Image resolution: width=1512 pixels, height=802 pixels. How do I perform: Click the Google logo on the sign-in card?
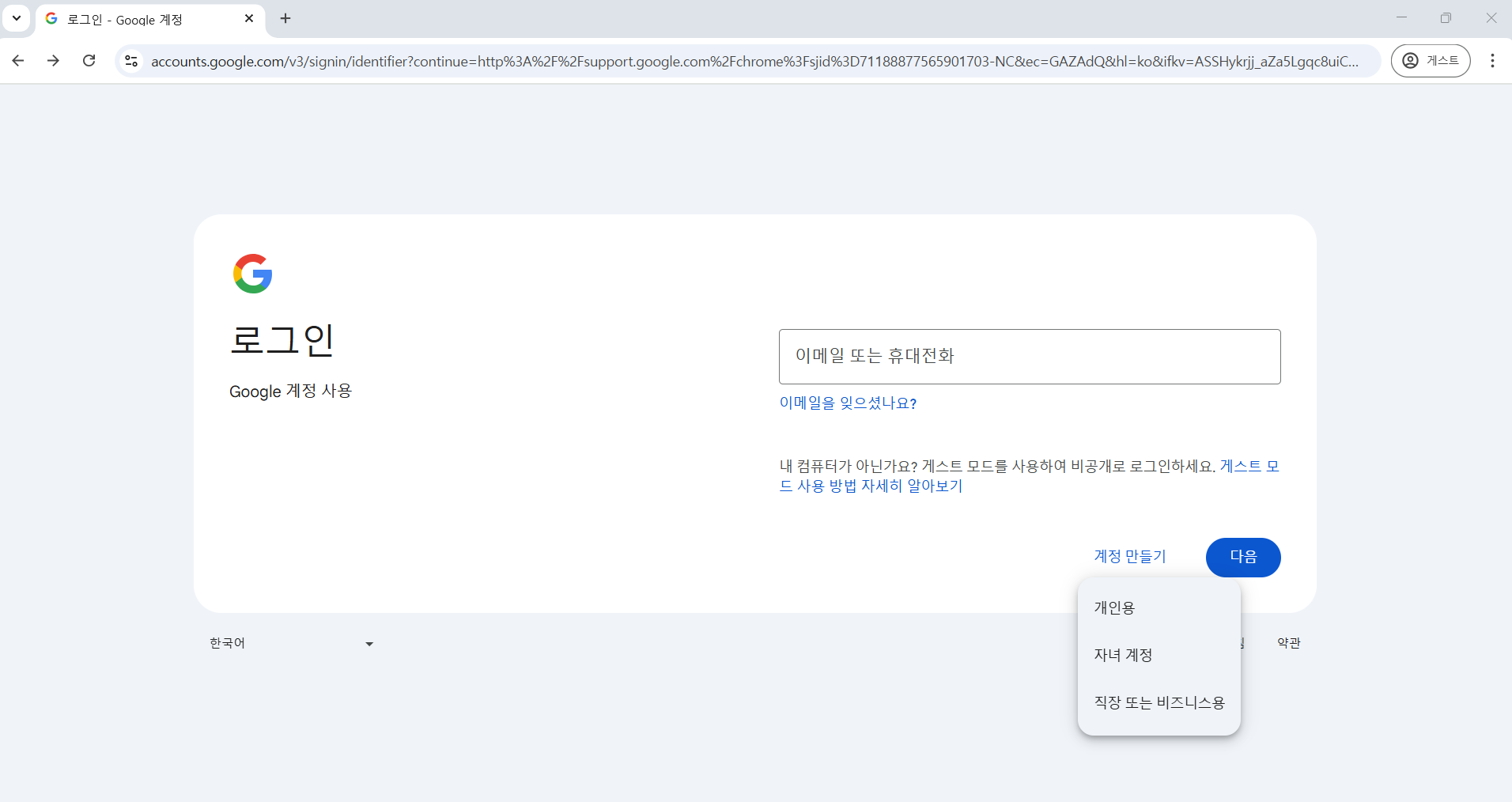(x=252, y=274)
